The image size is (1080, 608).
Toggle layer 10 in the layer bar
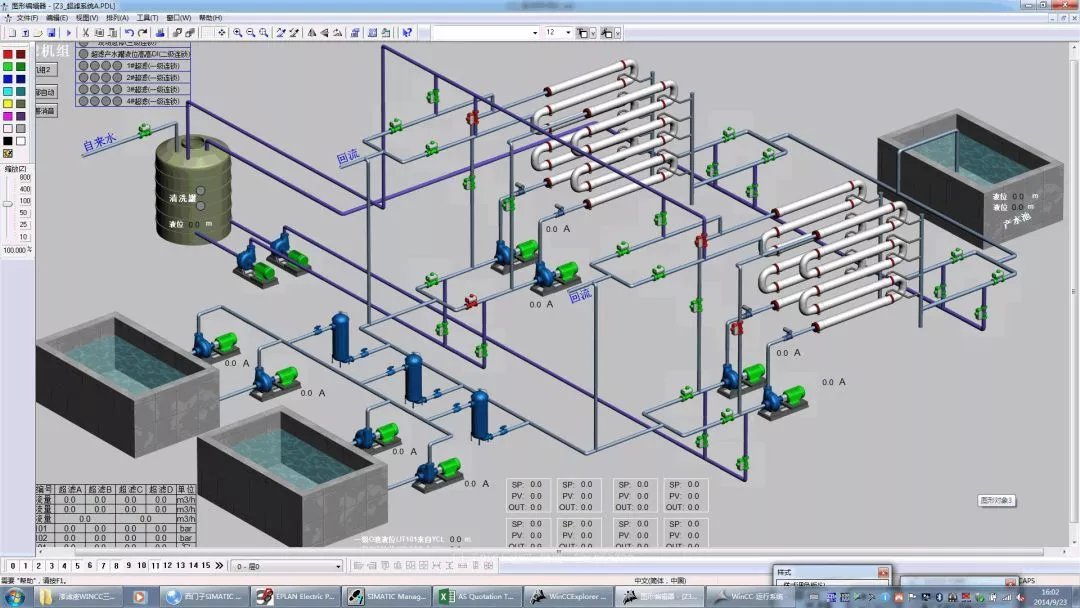142,566
